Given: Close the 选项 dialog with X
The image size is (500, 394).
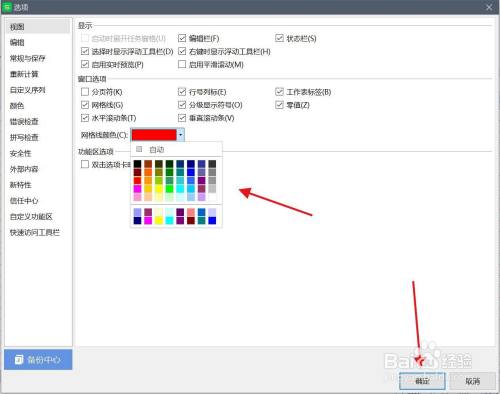Looking at the screenshot, I should tap(489, 7).
